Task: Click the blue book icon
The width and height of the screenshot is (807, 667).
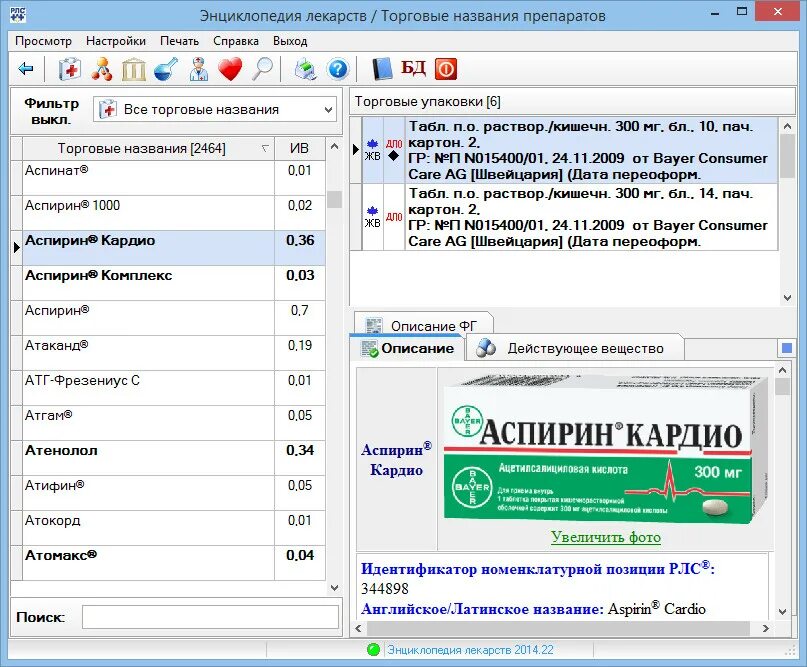Action: pyautogui.click(x=381, y=68)
